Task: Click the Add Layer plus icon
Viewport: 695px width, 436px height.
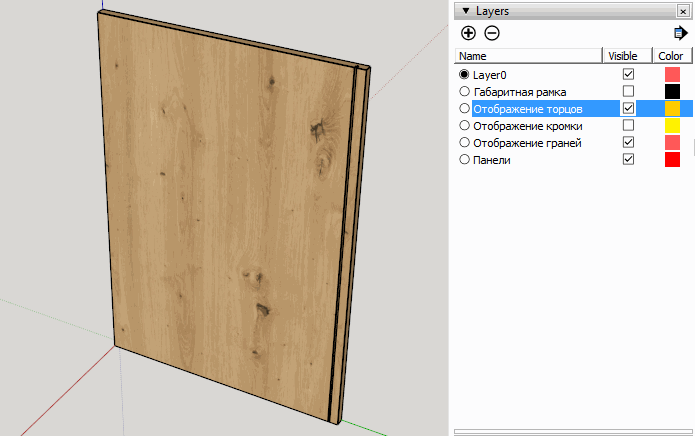Action: (x=468, y=33)
